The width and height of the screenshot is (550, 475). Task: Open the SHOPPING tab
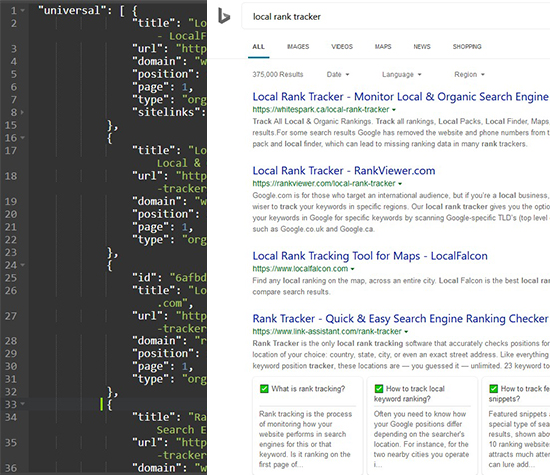pyautogui.click(x=467, y=47)
